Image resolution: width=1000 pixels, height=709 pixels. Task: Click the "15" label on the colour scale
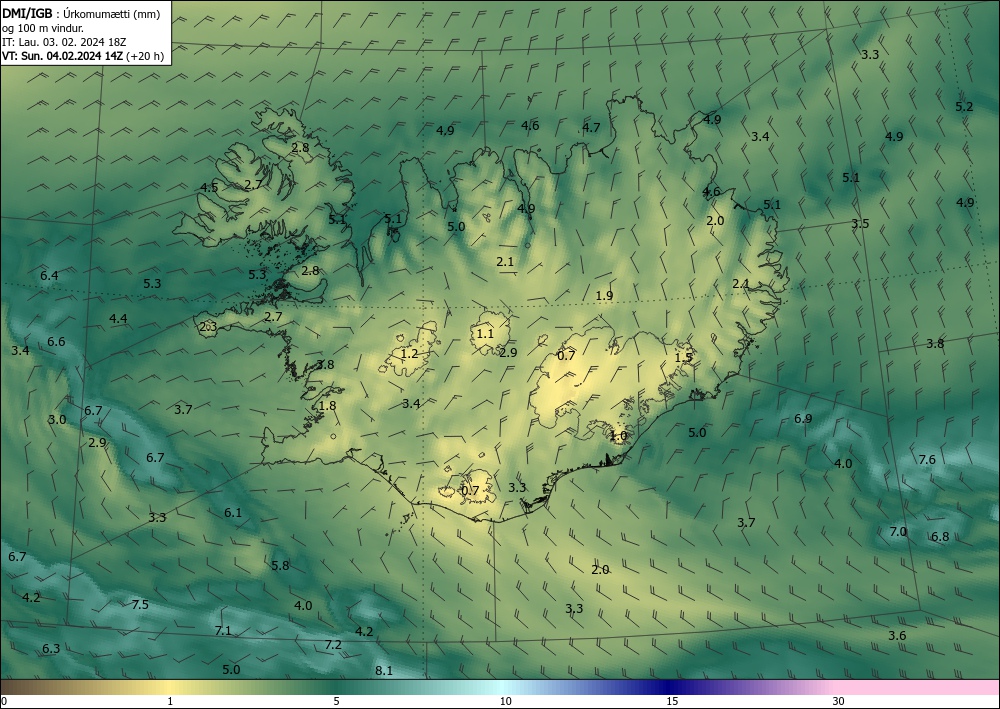[x=672, y=701]
